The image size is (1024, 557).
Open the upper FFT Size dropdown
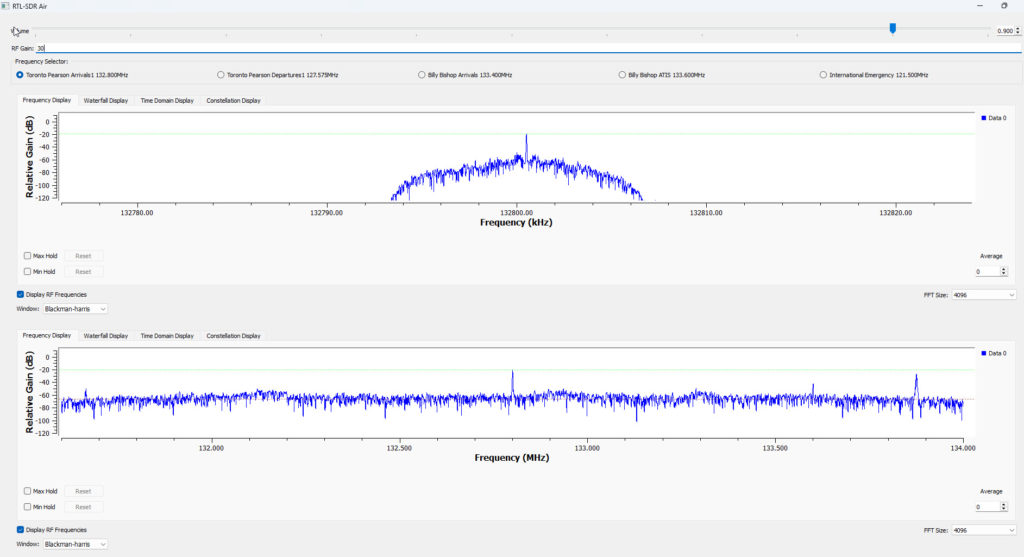[x=985, y=295]
